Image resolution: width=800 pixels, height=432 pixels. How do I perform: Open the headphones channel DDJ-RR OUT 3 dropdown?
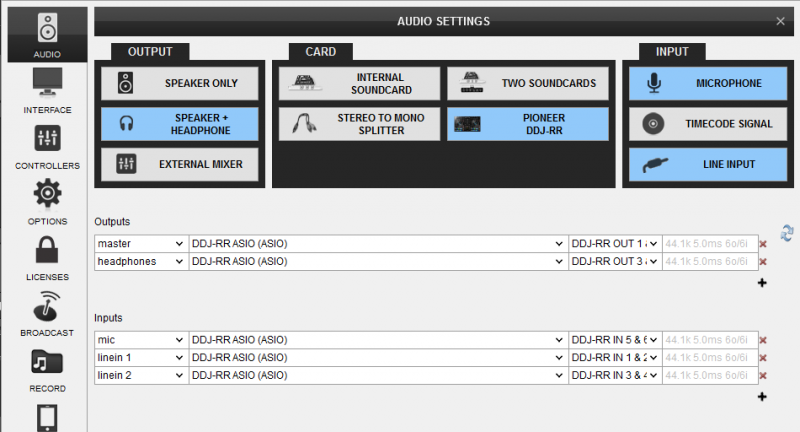tap(614, 262)
